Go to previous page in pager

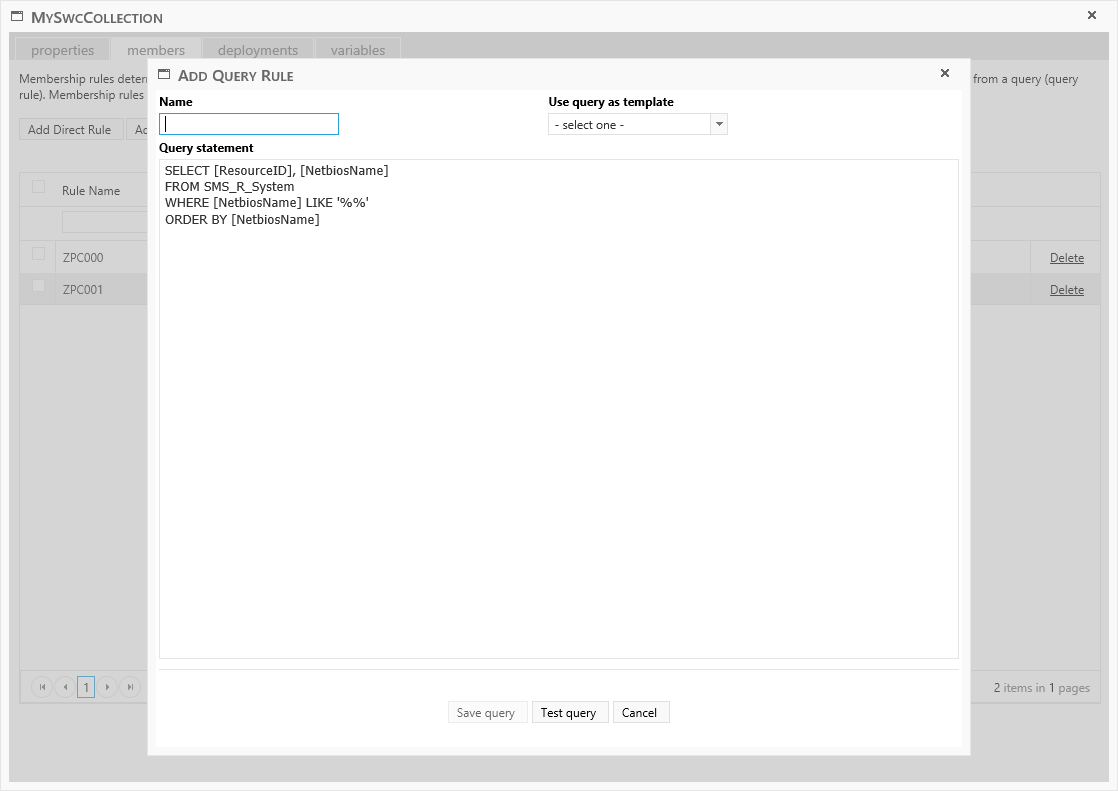64,687
